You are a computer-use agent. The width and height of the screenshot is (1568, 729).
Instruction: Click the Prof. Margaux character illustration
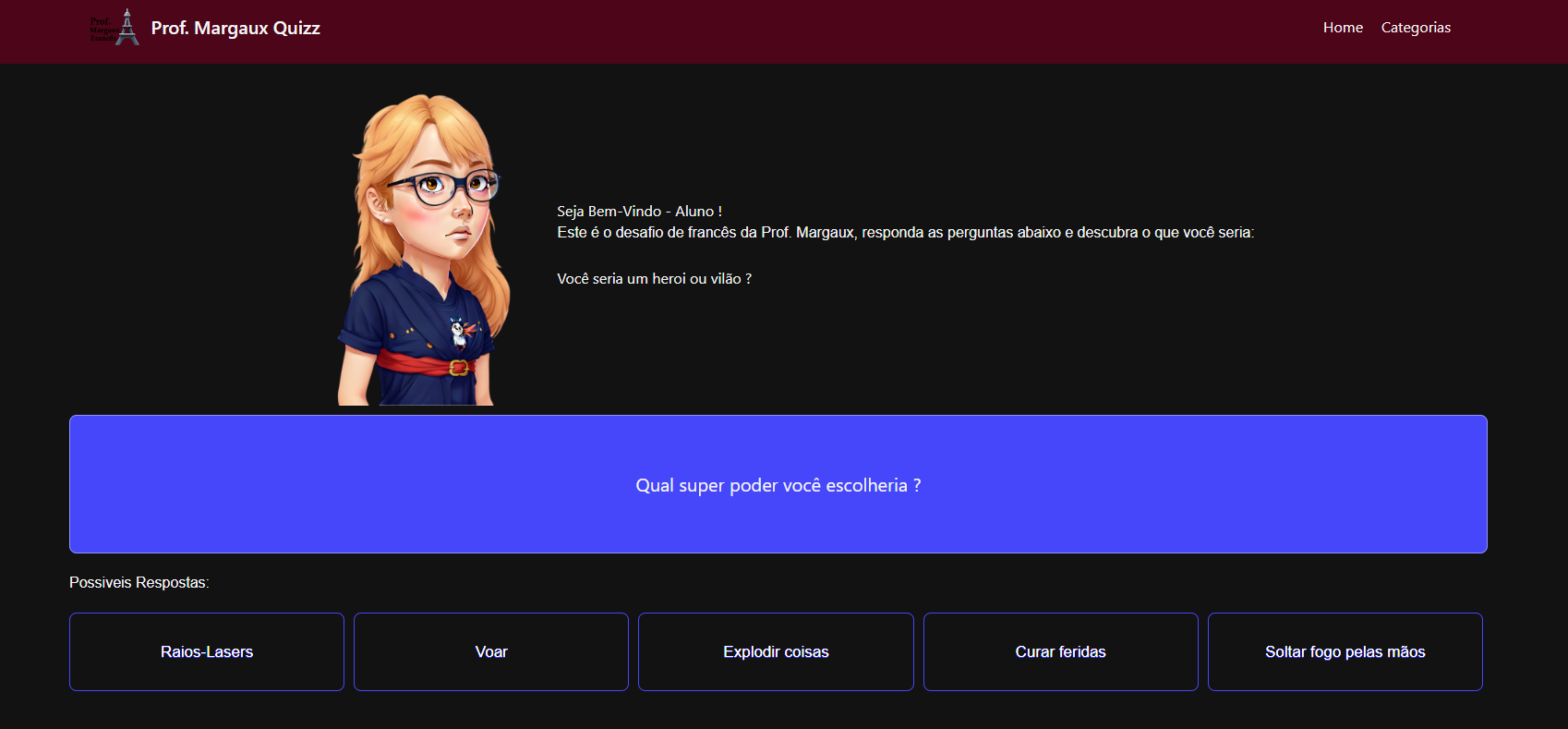pyautogui.click(x=425, y=249)
